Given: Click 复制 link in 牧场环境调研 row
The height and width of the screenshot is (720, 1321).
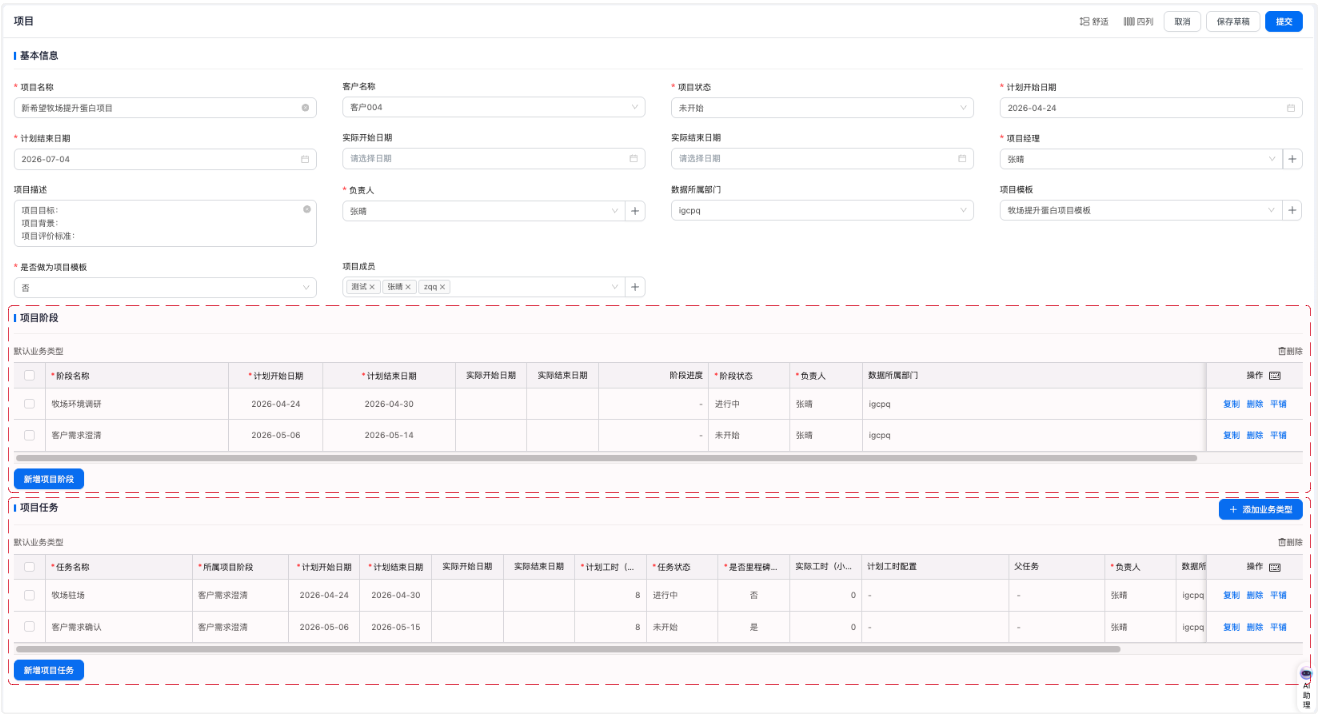Looking at the screenshot, I should pyautogui.click(x=1231, y=404).
